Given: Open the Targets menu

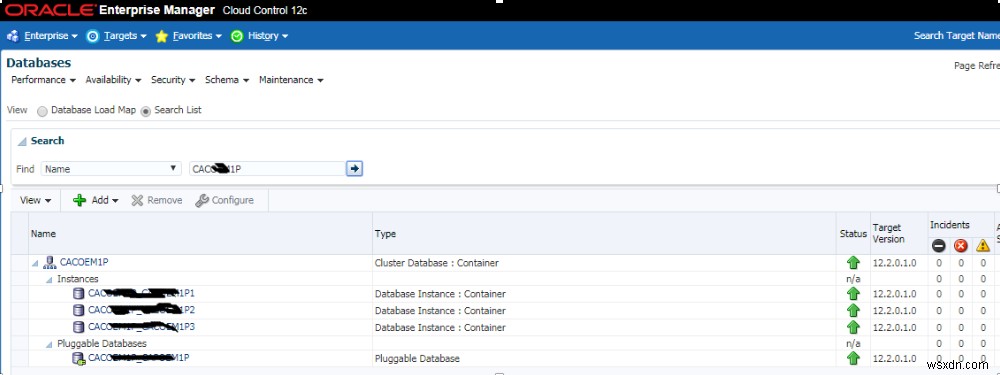Looking at the screenshot, I should (x=125, y=36).
